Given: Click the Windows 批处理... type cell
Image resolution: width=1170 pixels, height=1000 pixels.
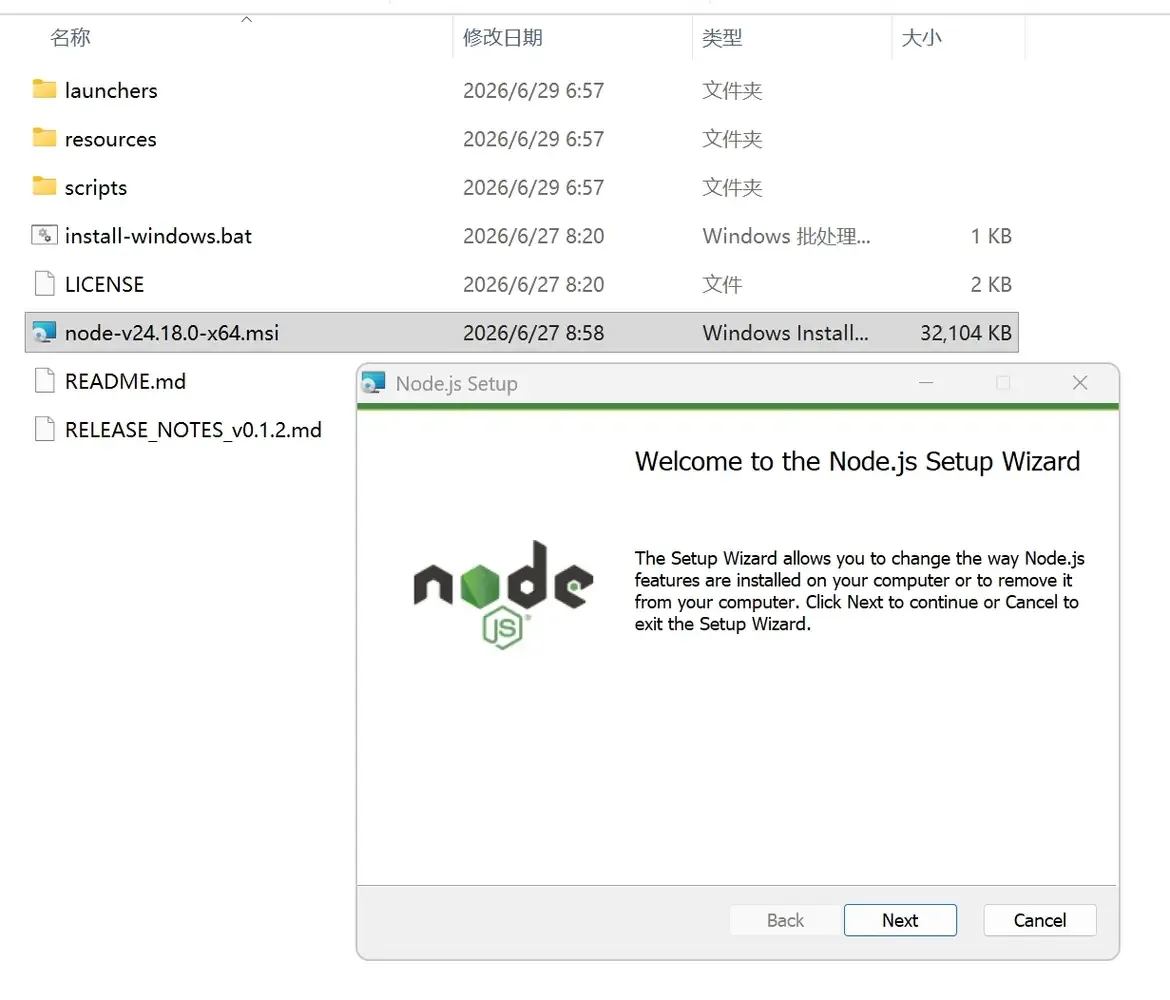Looking at the screenshot, I should click(786, 236).
